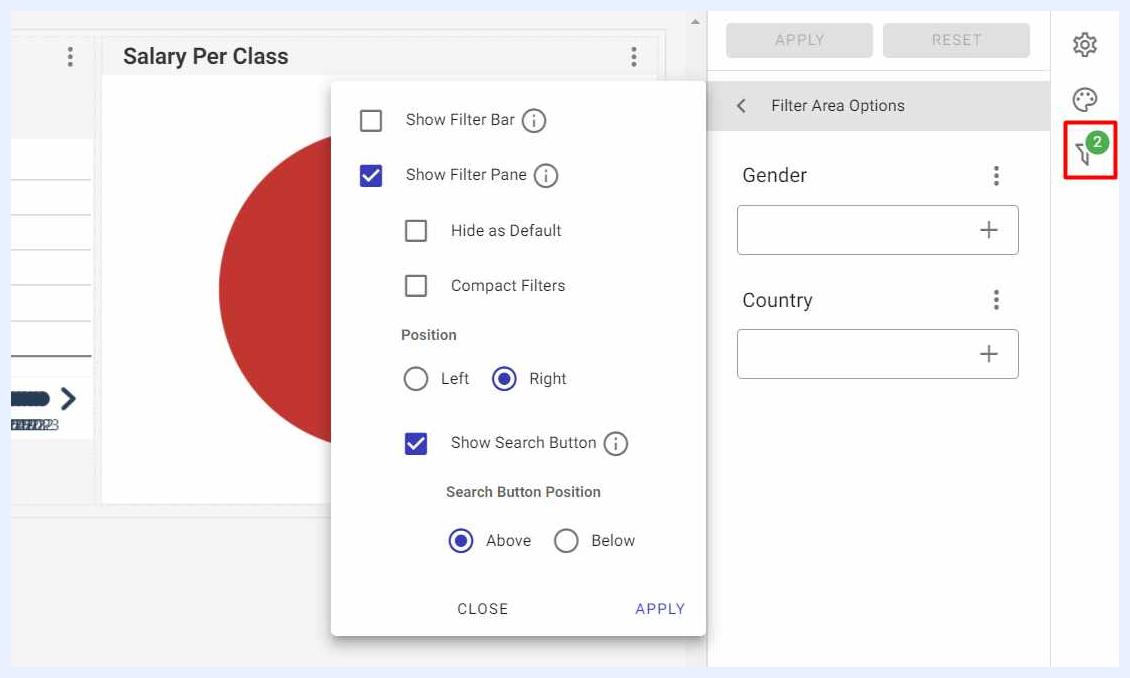Click the info icon beside Show Filter Bar
1130x678 pixels.
coord(534,120)
